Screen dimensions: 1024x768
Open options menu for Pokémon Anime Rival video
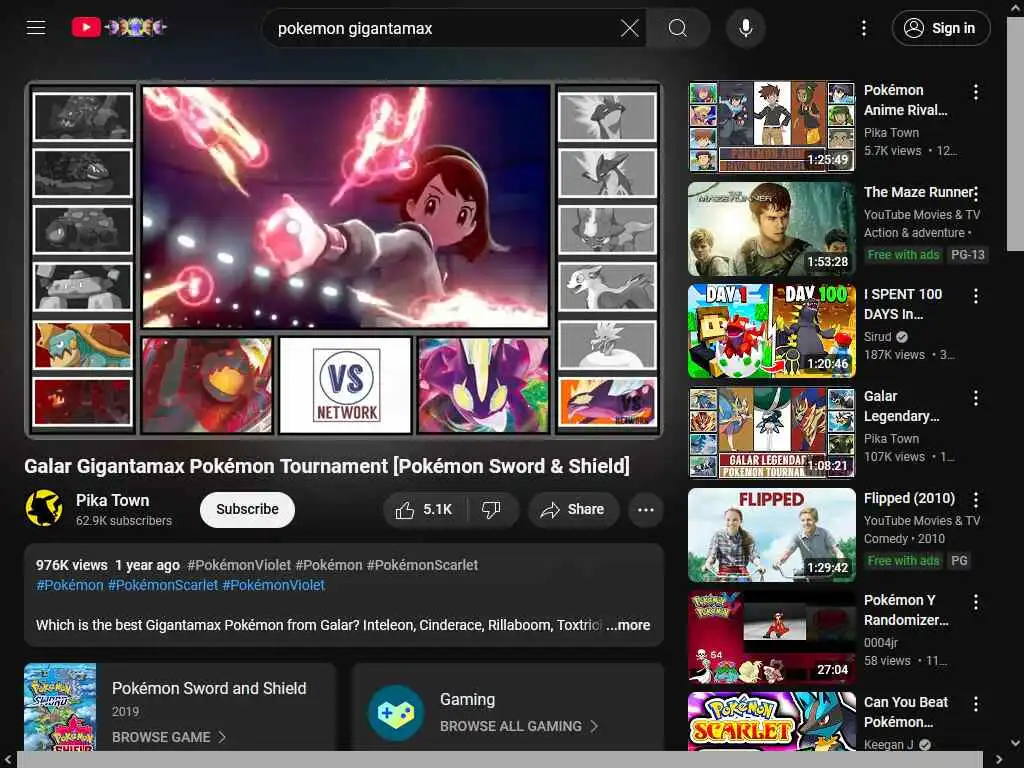click(976, 92)
